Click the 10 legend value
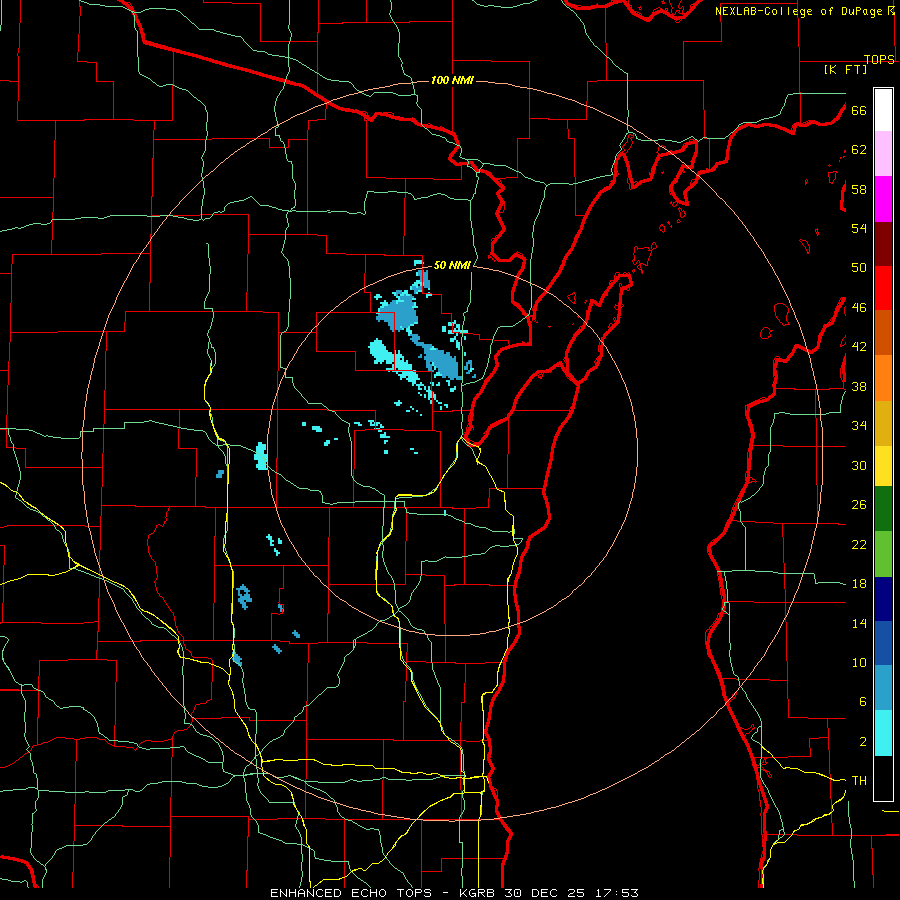900x900 pixels. tap(859, 663)
